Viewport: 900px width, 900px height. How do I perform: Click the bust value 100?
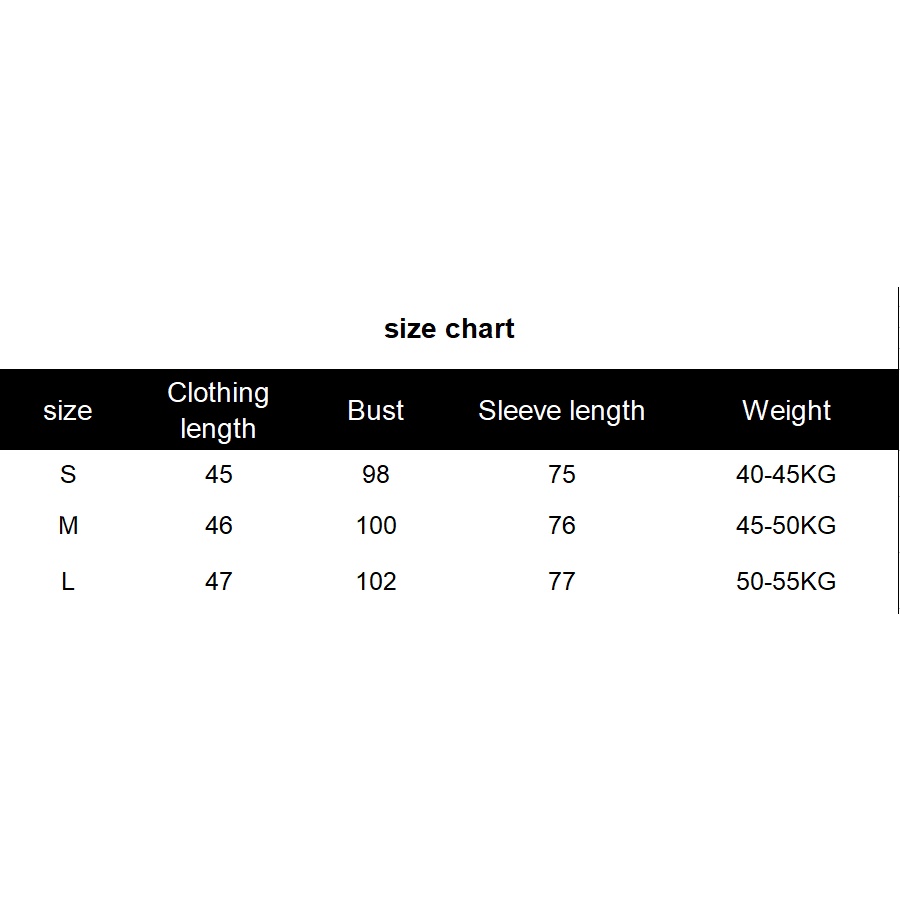point(376,526)
